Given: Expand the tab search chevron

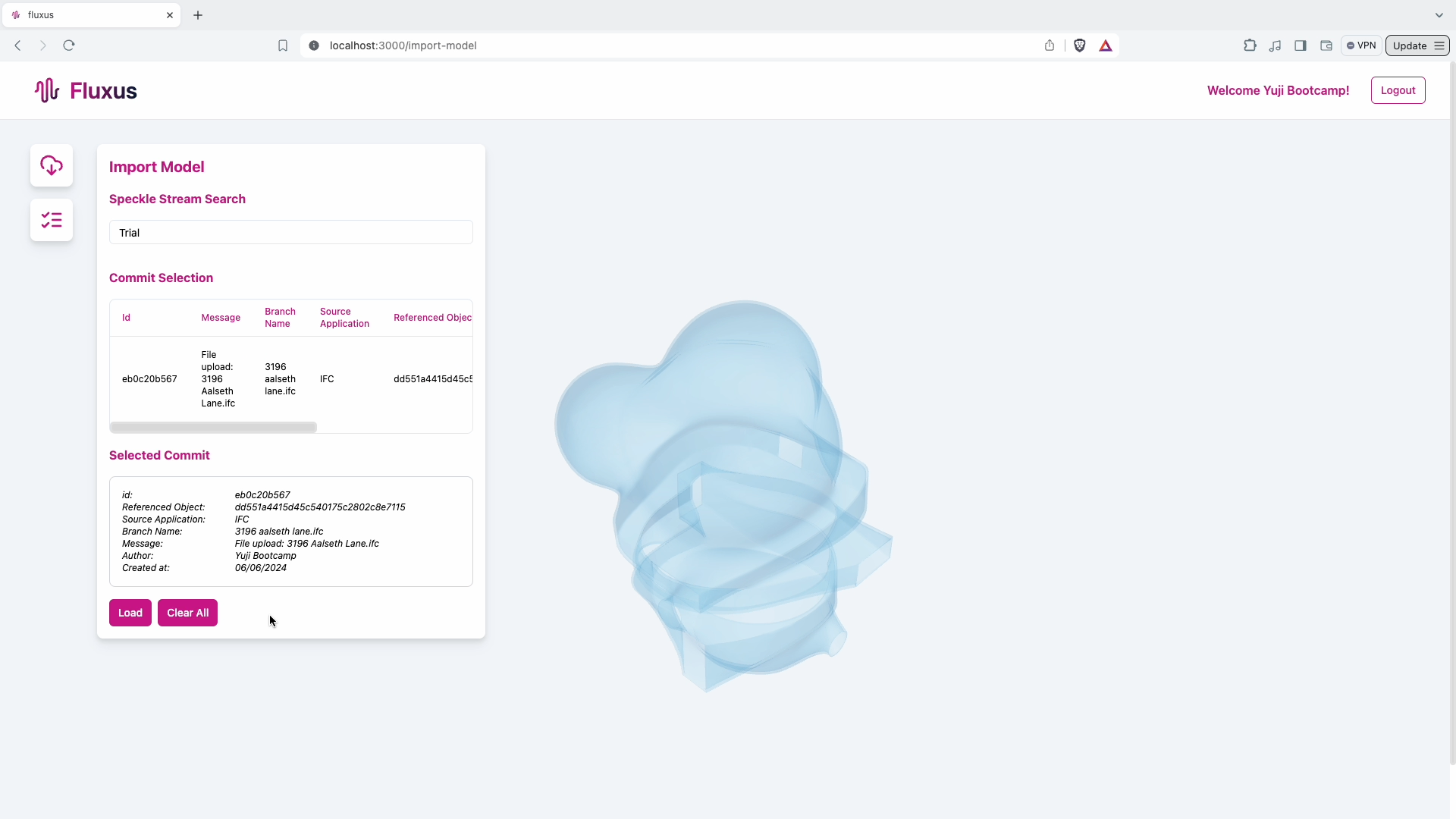Looking at the screenshot, I should pyautogui.click(x=1439, y=15).
